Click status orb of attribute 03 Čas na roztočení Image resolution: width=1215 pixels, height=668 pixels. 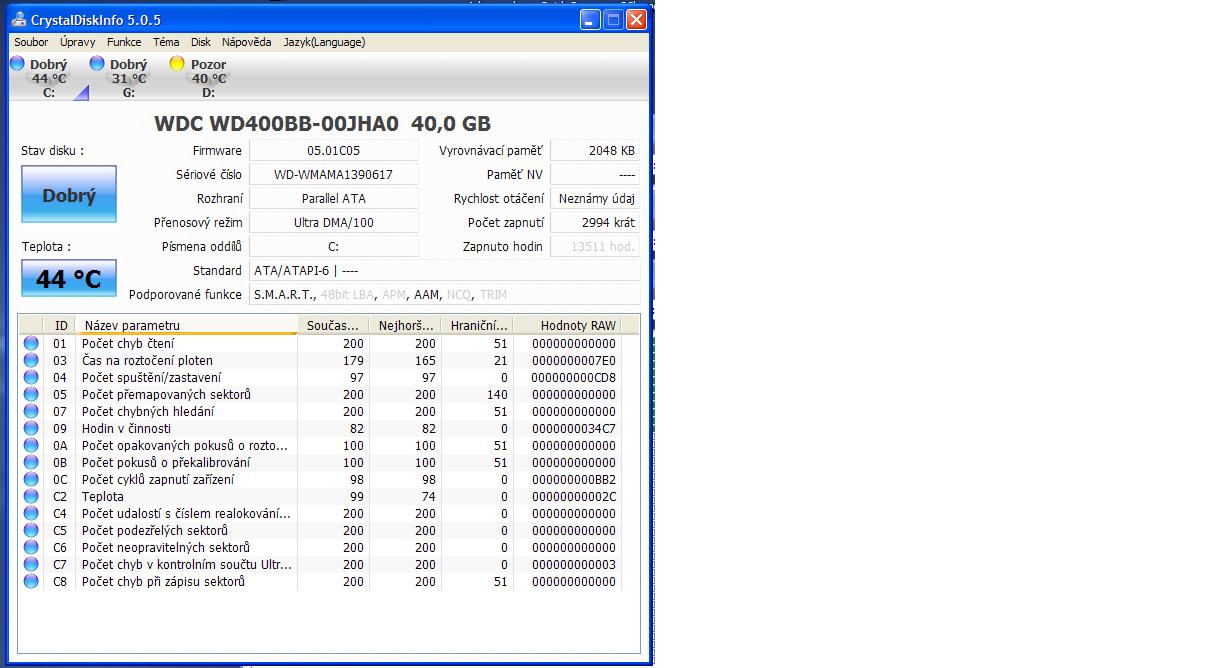pos(31,360)
